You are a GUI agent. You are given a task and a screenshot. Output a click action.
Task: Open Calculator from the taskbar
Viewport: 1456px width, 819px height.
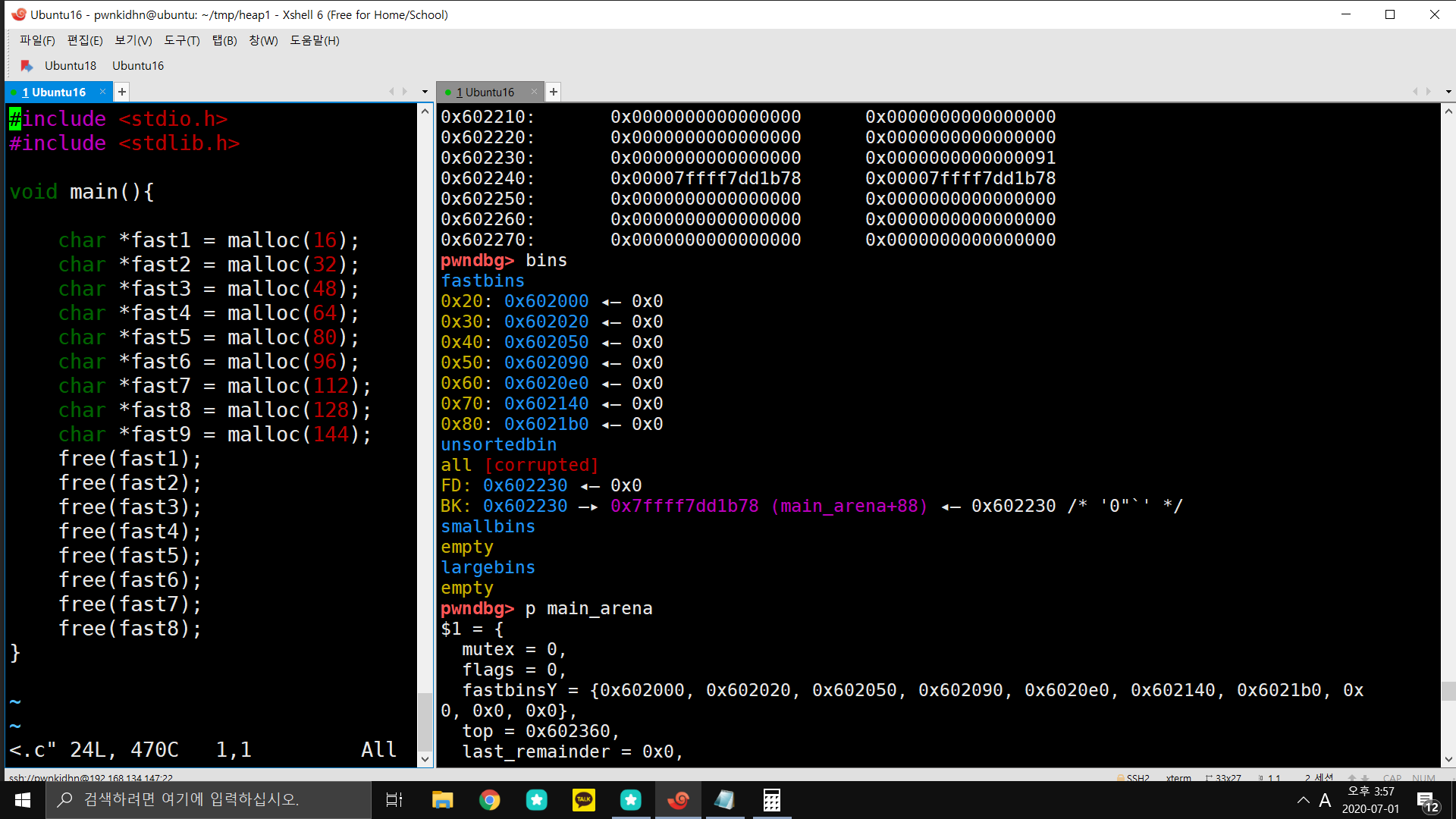point(772,800)
